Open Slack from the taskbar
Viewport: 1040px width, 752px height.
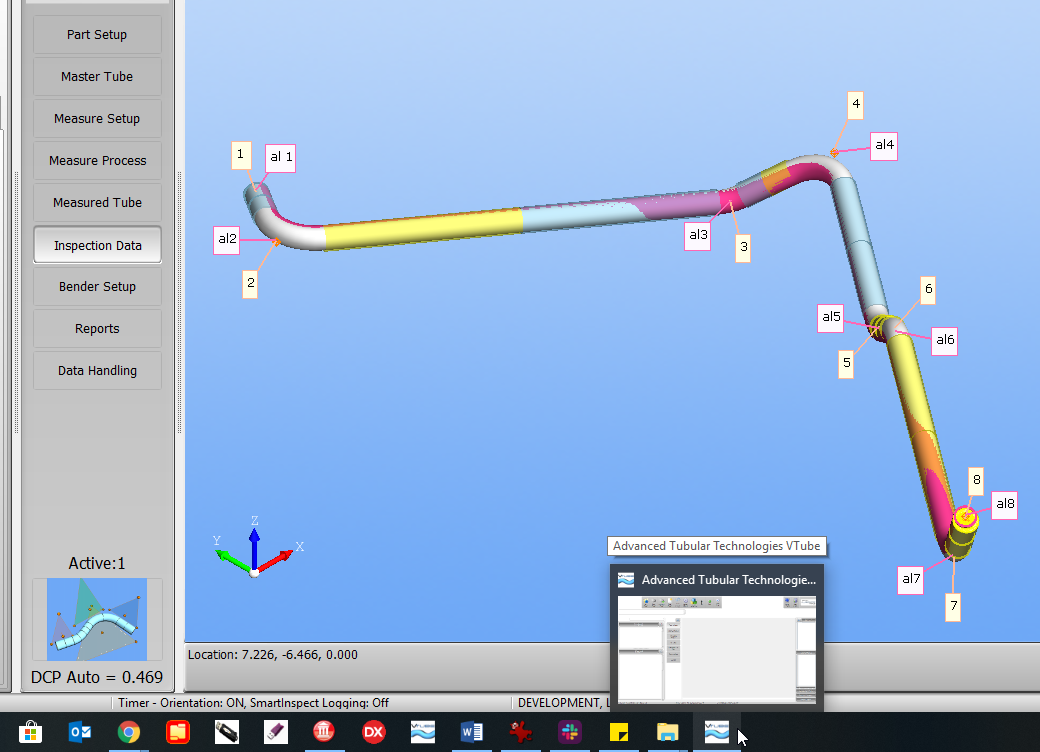click(569, 733)
